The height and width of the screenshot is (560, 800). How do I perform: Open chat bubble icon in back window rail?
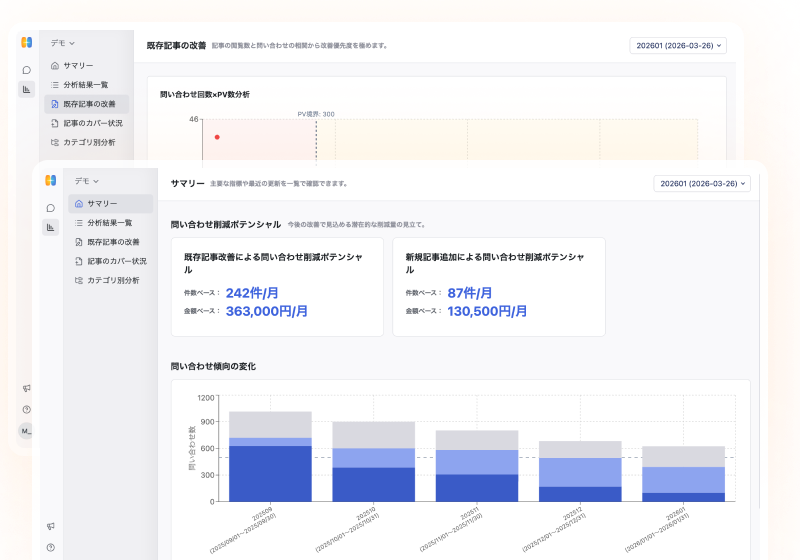27,70
